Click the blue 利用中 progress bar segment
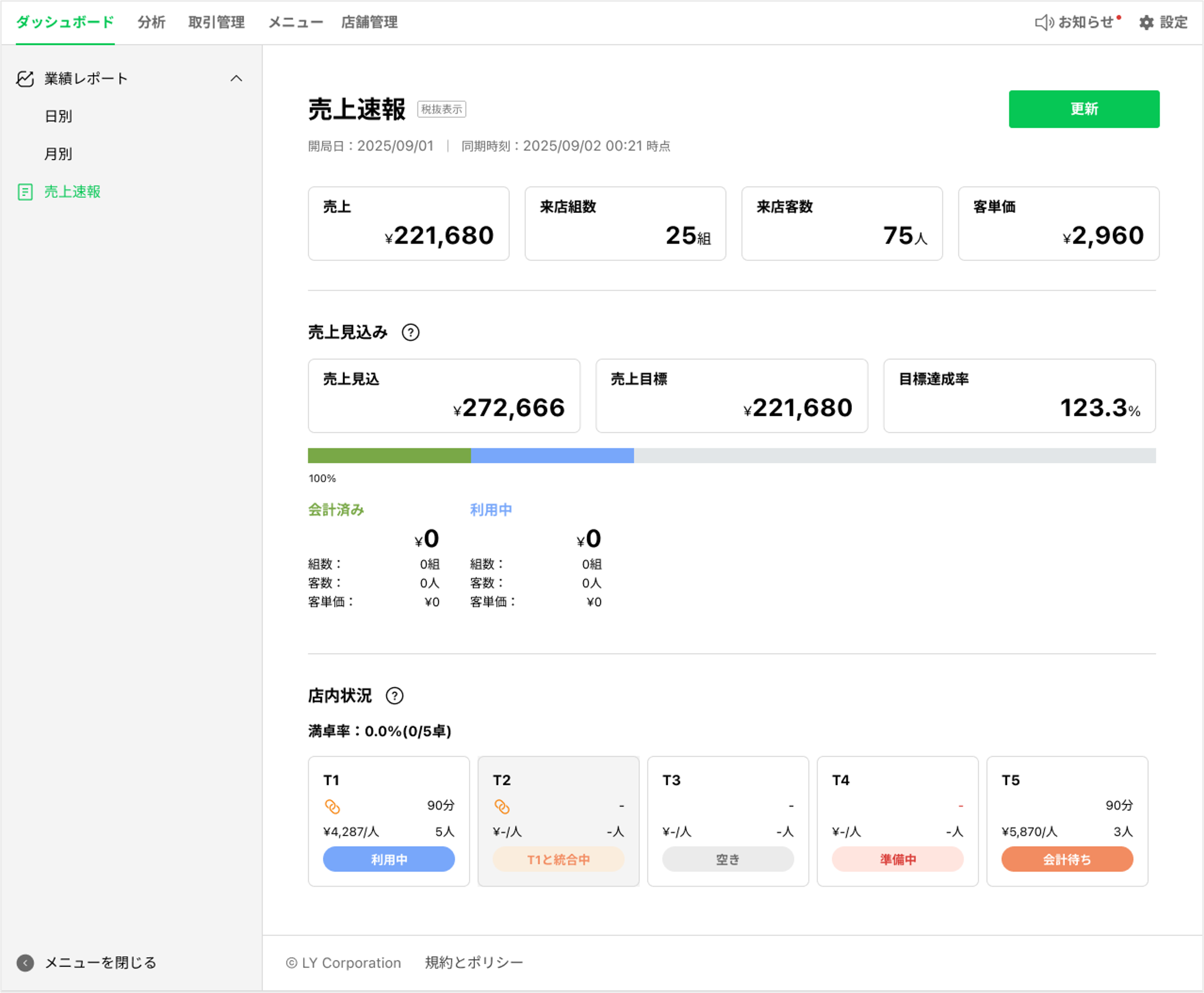This screenshot has height=993, width=1204. pos(552,455)
